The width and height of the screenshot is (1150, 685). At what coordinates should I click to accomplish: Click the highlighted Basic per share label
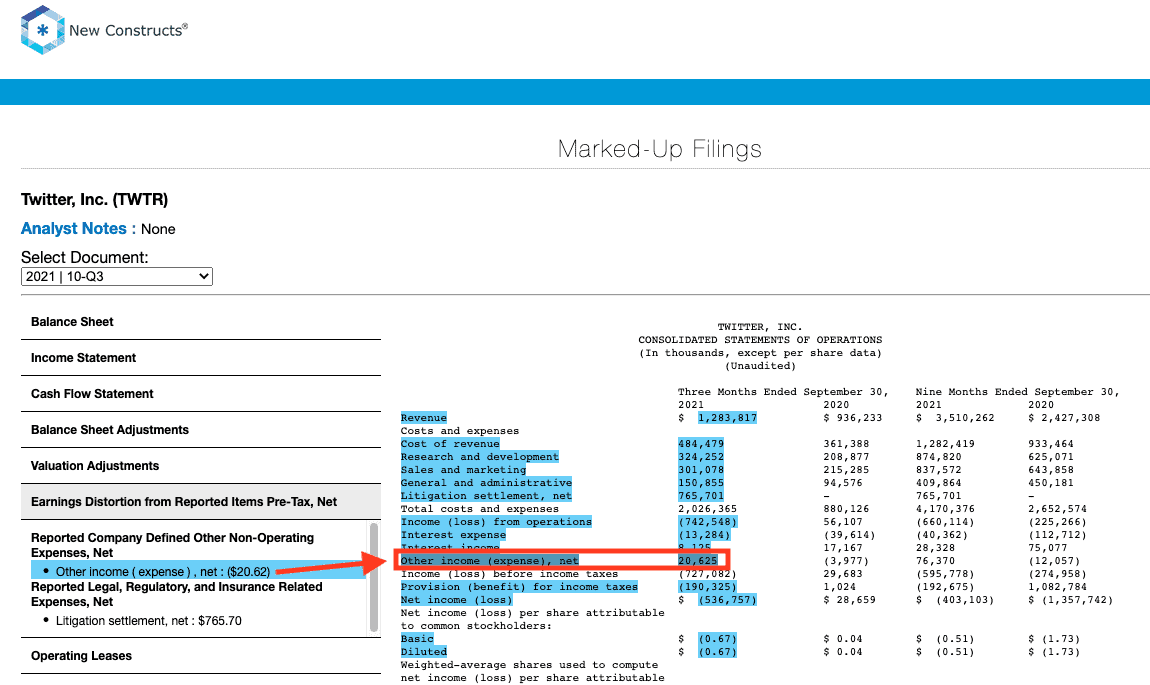pyautogui.click(x=417, y=640)
